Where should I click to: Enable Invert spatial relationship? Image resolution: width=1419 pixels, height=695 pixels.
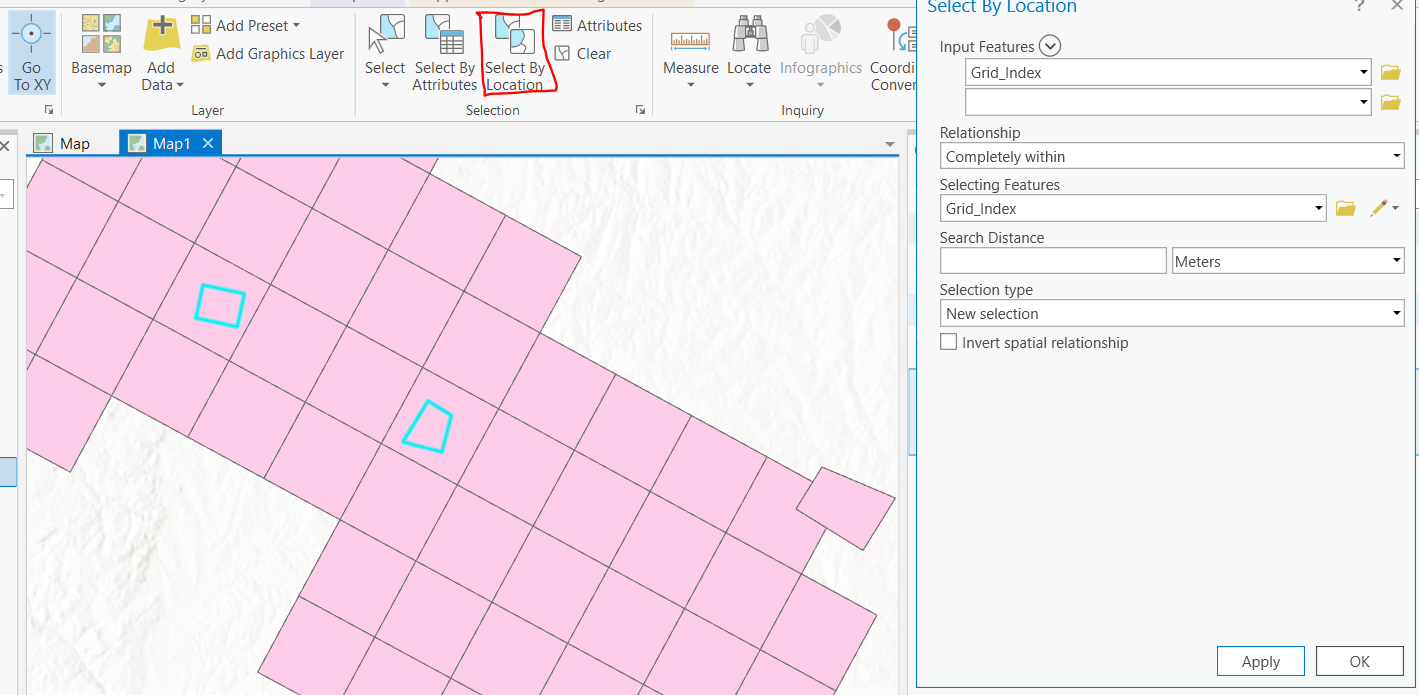(948, 341)
